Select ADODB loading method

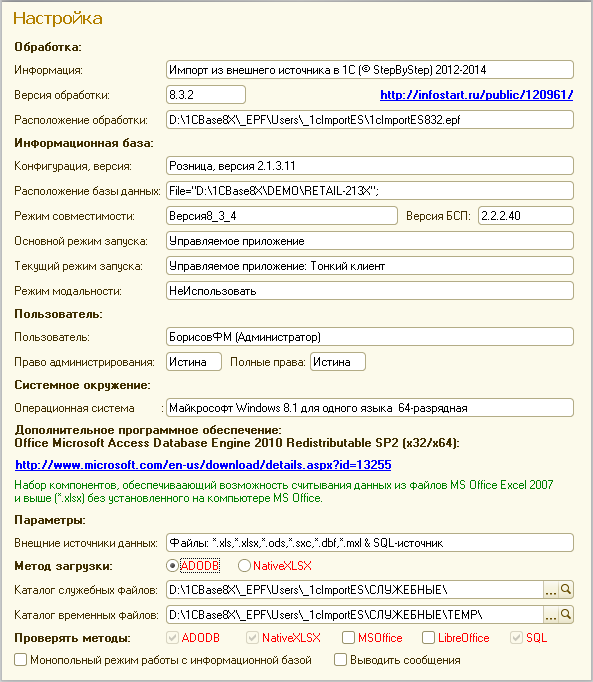click(173, 566)
